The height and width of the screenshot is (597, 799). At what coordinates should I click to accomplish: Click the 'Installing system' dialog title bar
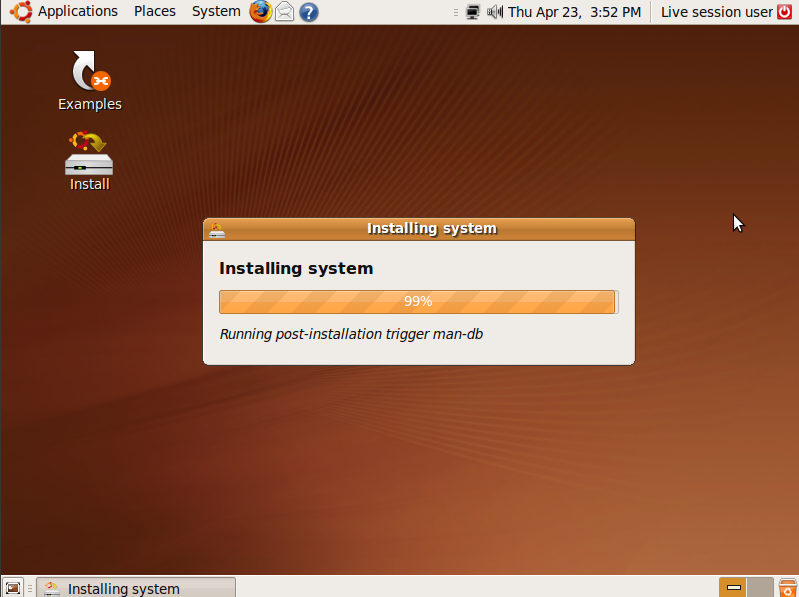419,229
